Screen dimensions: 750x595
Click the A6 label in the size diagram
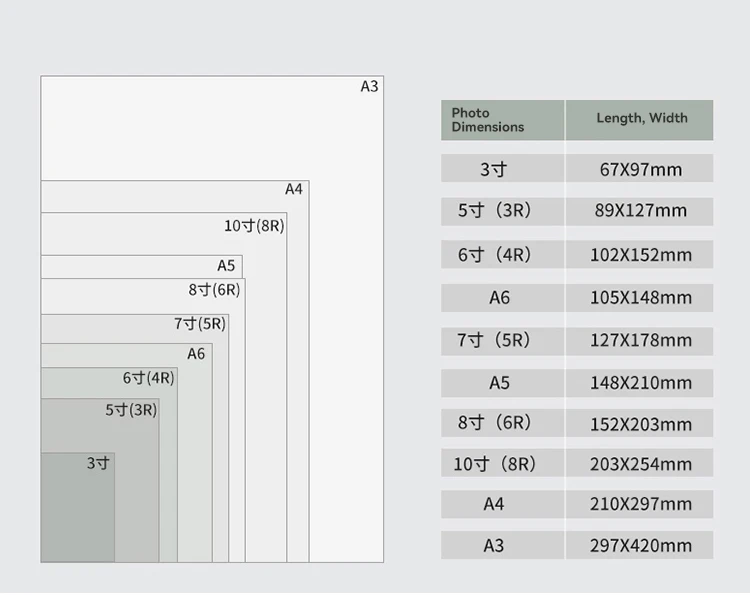(196, 354)
